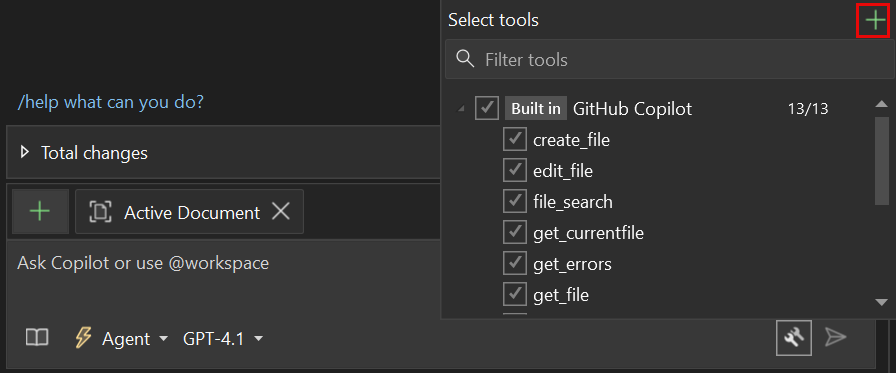This screenshot has width=896, height=373.
Task: Click the get_errors label
Action: coord(572,264)
